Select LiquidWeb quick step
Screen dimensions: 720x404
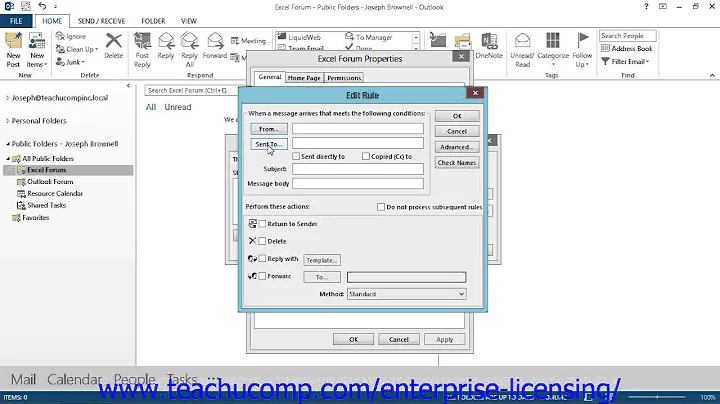pyautogui.click(x=299, y=37)
